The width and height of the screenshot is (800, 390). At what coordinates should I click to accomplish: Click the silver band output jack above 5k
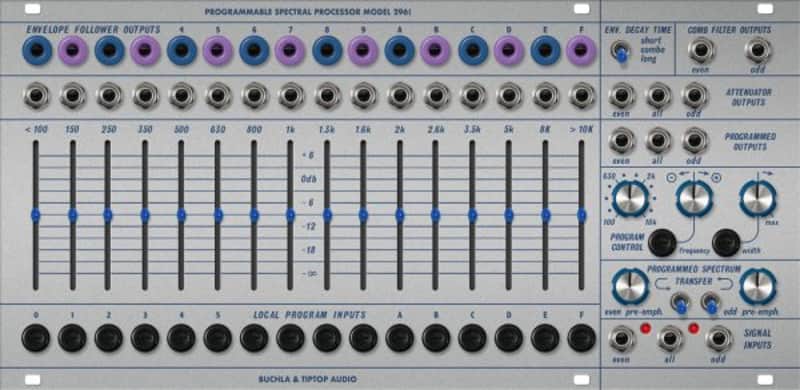pyautogui.click(x=509, y=95)
